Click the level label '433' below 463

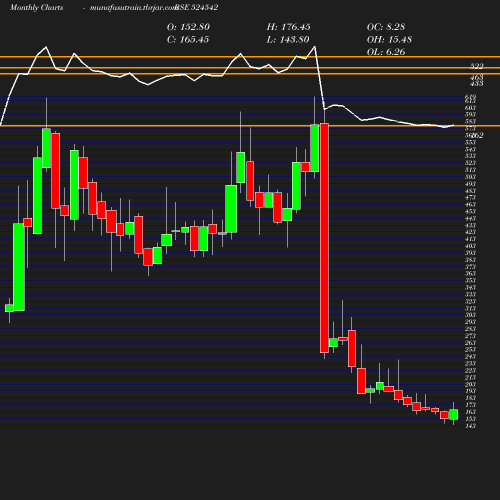477,83
